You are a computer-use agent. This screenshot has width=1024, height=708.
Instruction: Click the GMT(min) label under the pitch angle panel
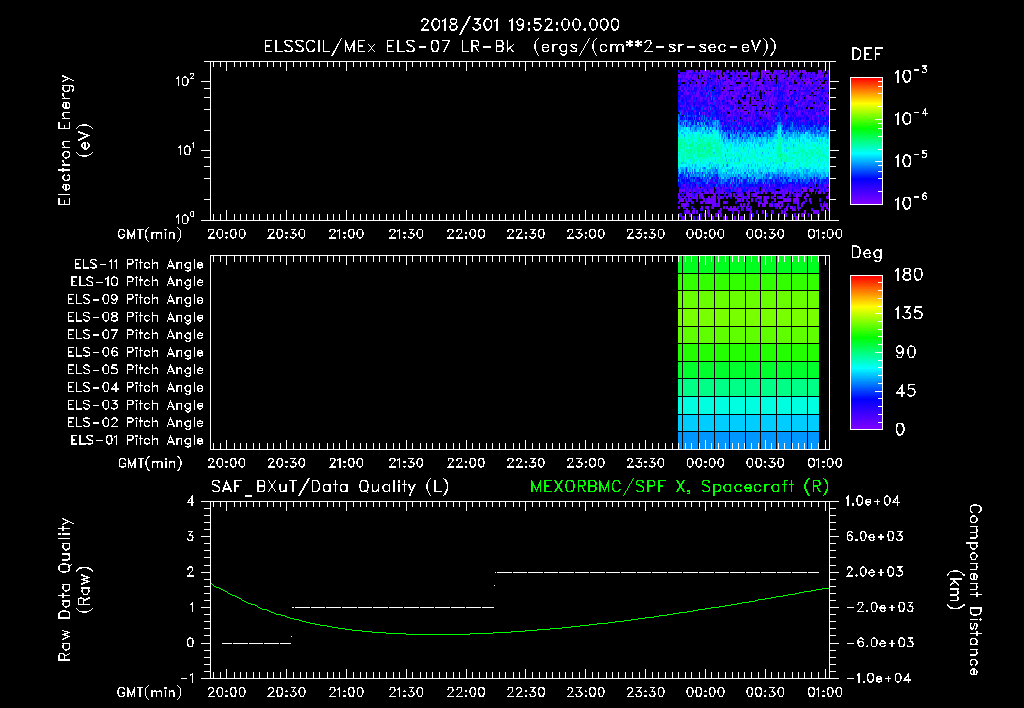[150, 463]
